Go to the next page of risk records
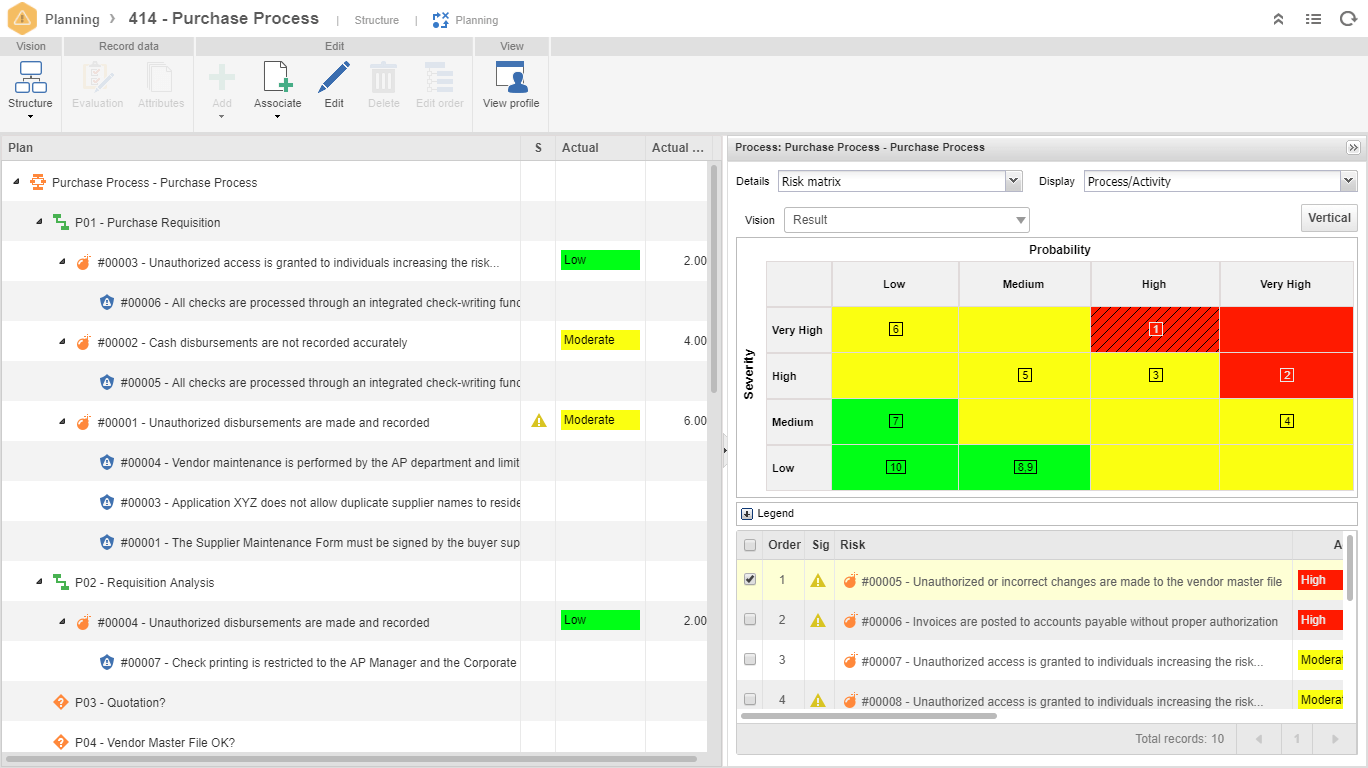The width and height of the screenshot is (1368, 768). [1334, 739]
